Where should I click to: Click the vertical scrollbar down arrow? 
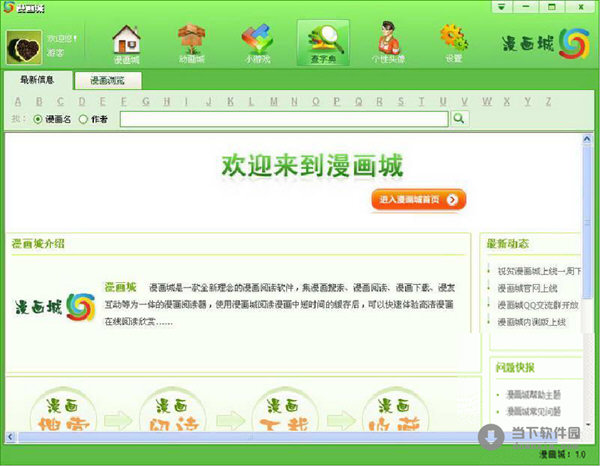click(587, 424)
